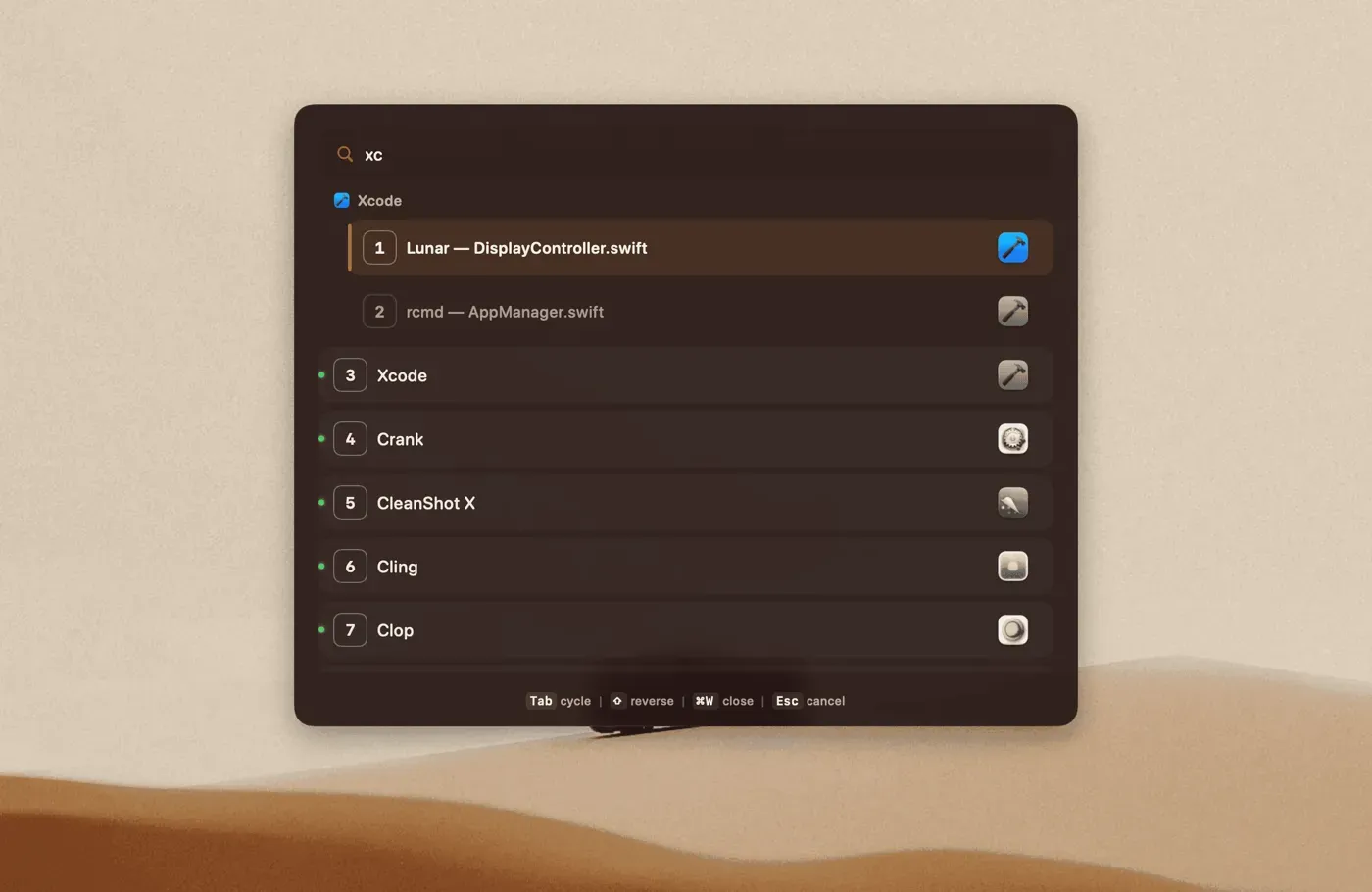
Task: Click the hammer icon on rcmd row
Action: point(1012,312)
